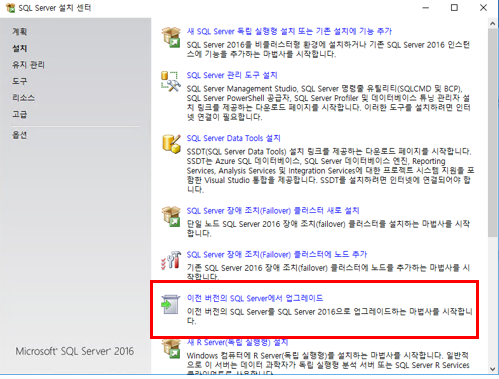Open the 리소스 page in sidebar
Screen dimensions: 499x379
pos(23,98)
